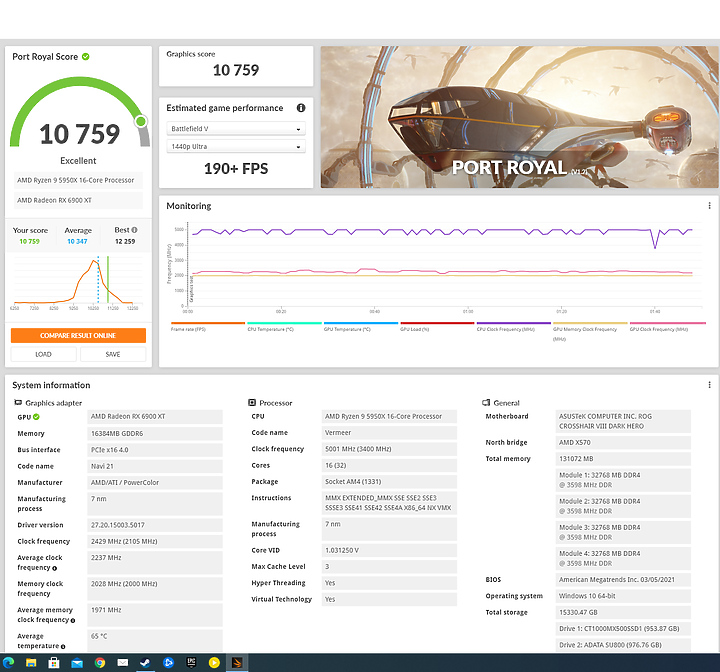Open Google Chrome from the taskbar
The image size is (720, 672).
tap(100, 662)
